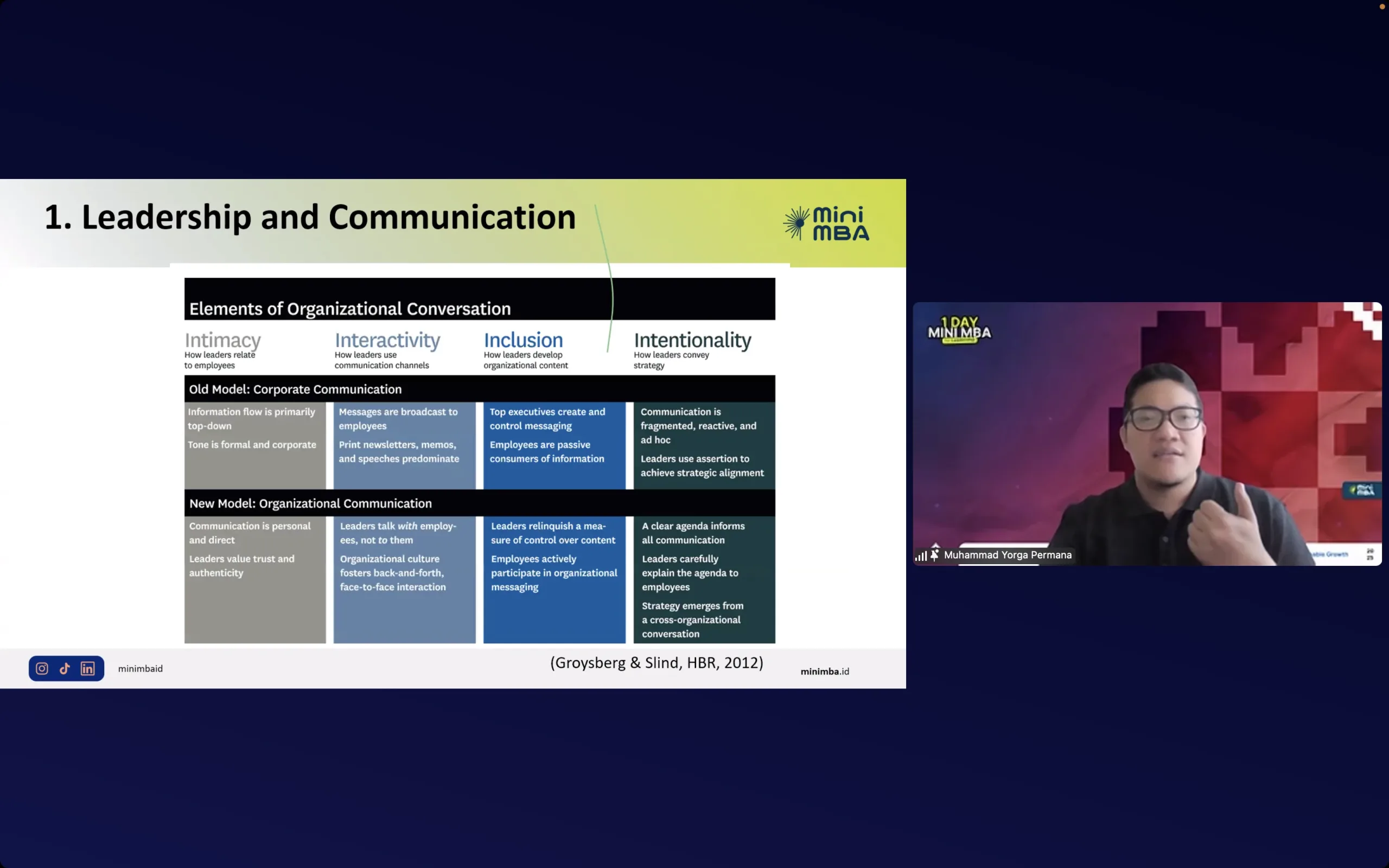Screen dimensions: 1389x868
Task: Click the Groysberg & Slind citation text
Action: (657, 662)
